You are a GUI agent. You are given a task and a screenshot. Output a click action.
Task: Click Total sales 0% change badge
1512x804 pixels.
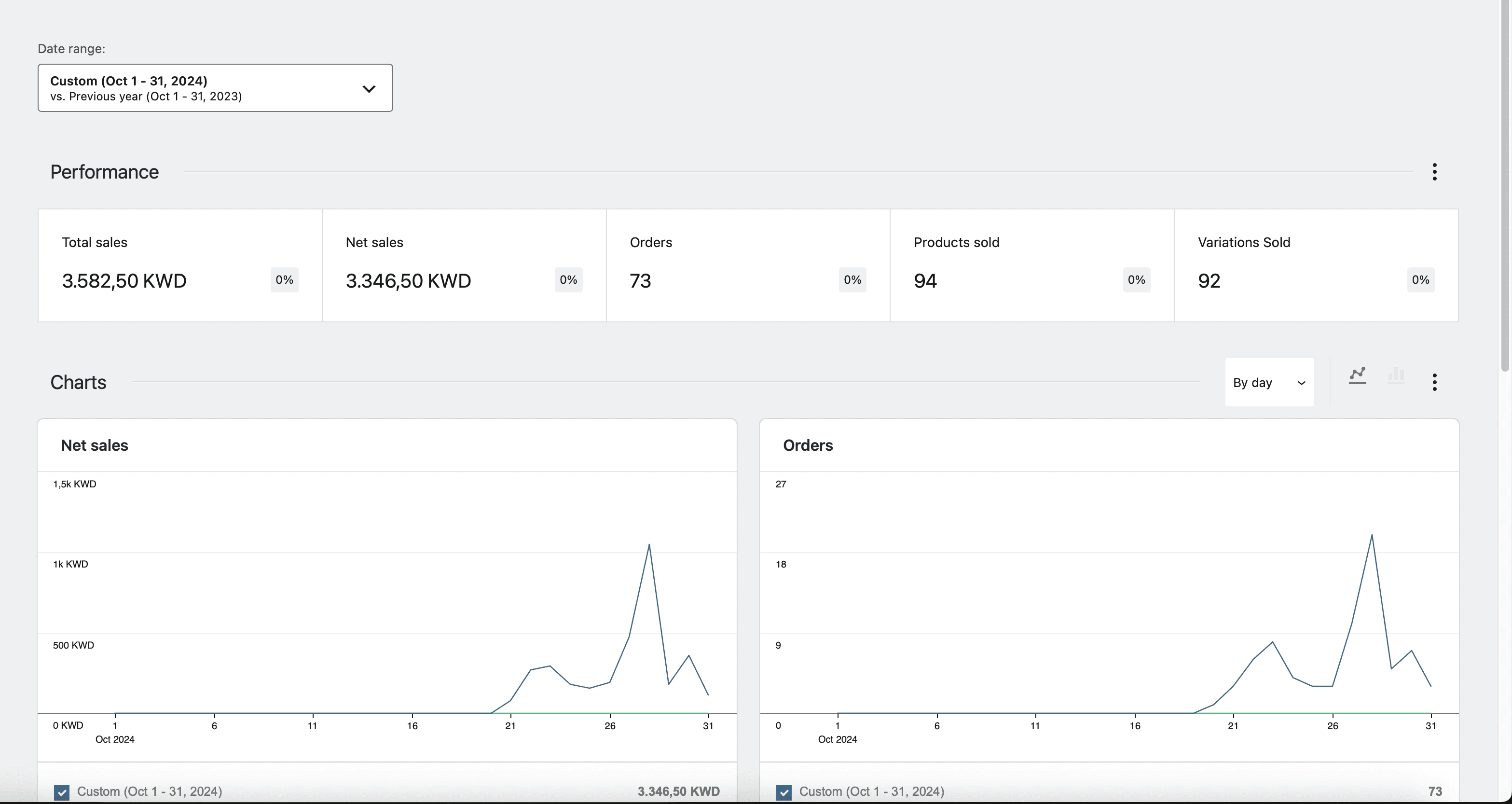(284, 280)
